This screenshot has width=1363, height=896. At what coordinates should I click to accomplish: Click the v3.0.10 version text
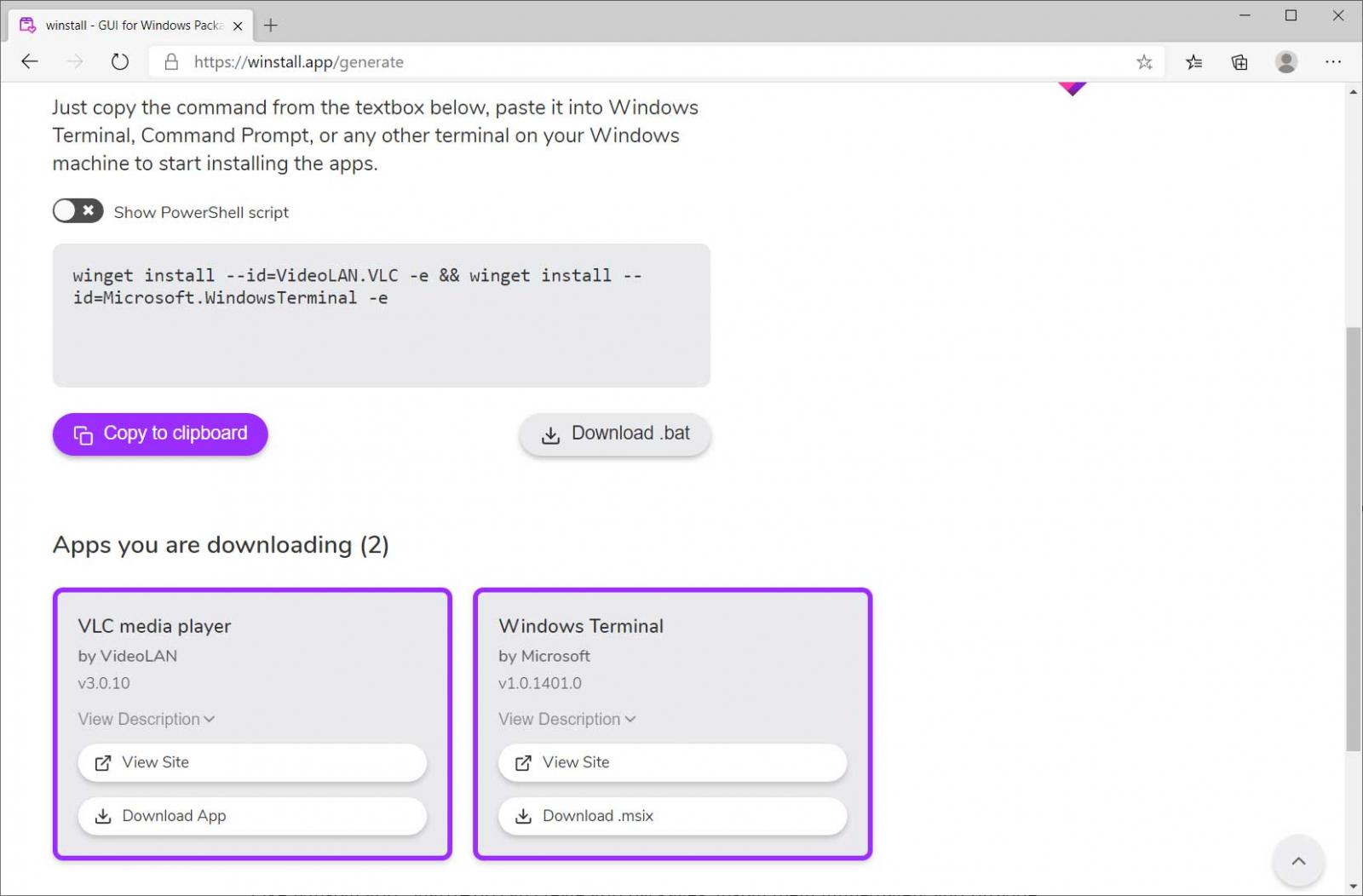coord(104,683)
